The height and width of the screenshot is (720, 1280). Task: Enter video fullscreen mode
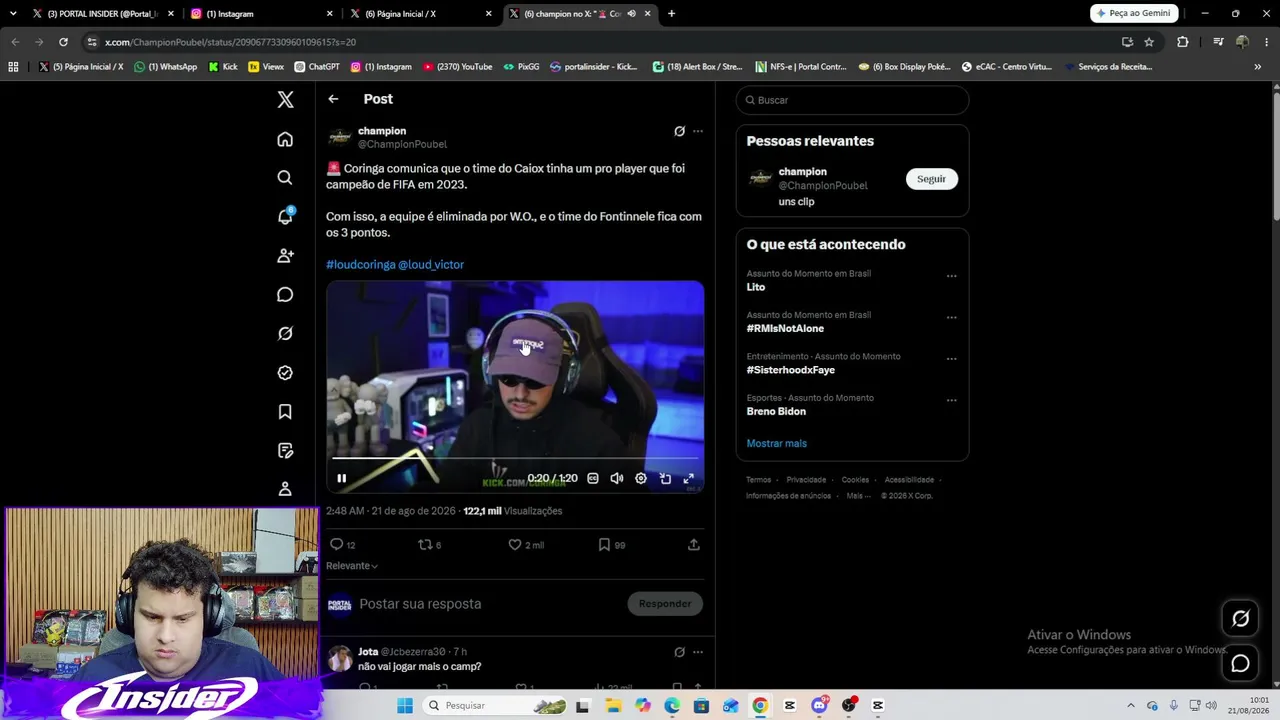click(689, 479)
